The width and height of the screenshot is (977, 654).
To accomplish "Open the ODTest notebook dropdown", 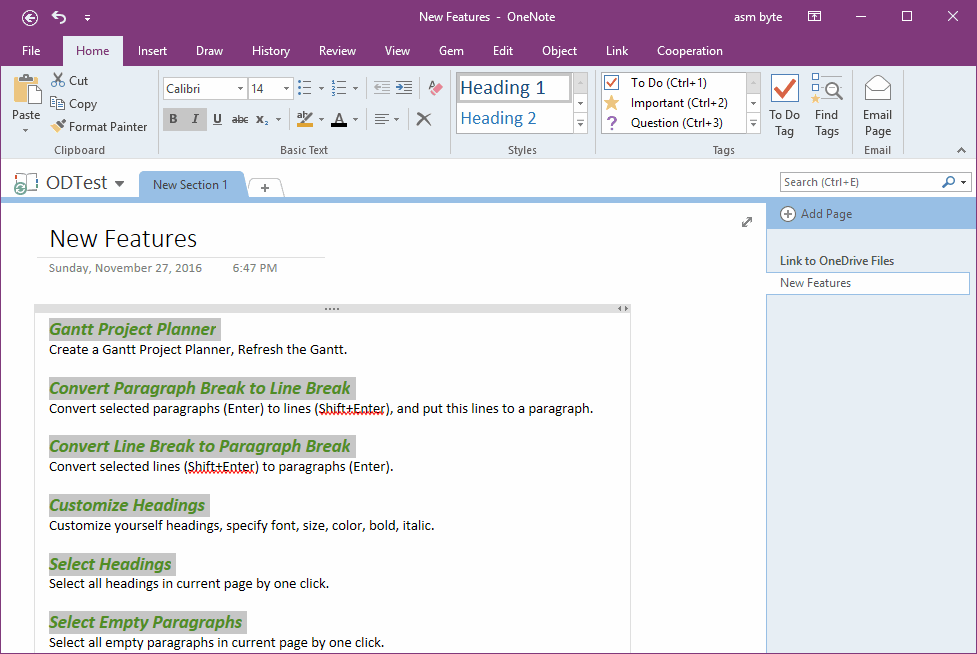I will (120, 184).
